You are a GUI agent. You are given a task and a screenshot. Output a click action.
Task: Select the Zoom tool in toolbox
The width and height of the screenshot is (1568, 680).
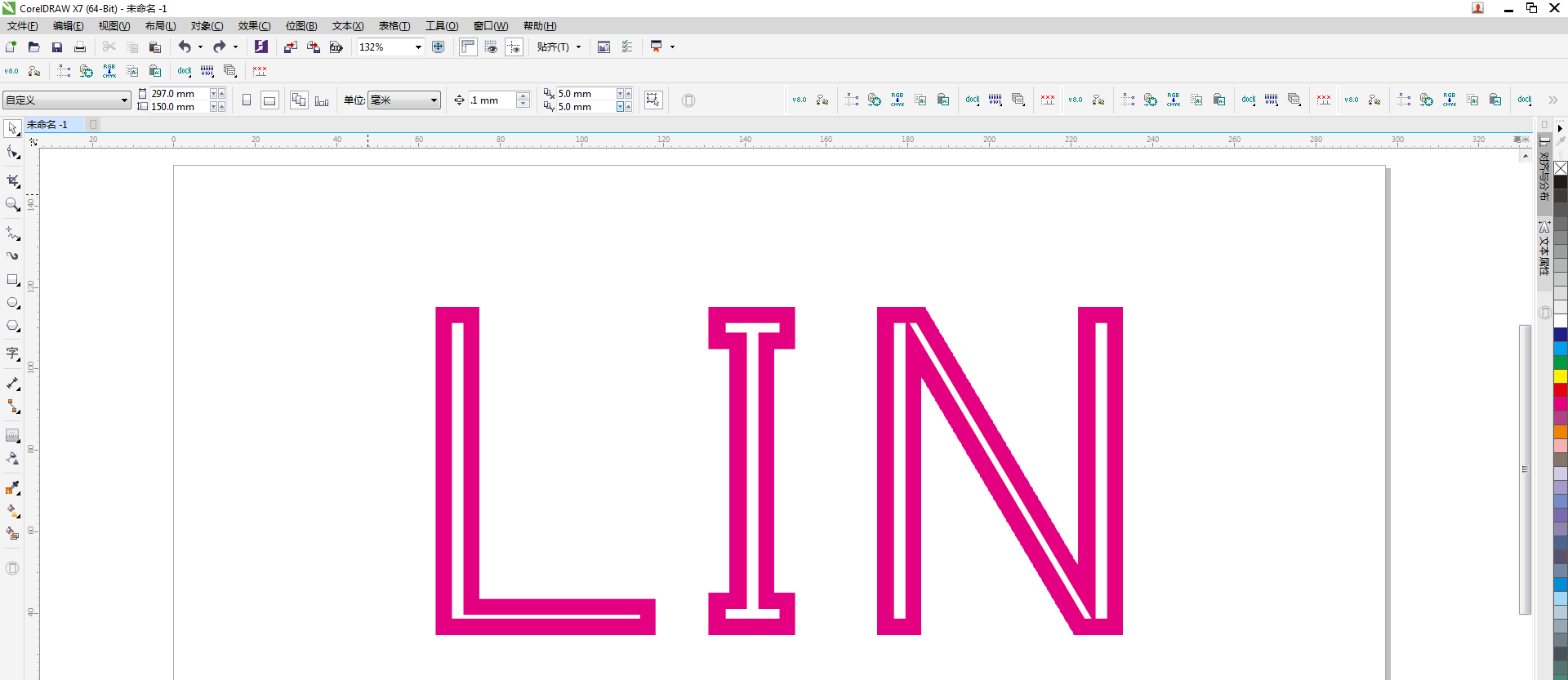pyautogui.click(x=12, y=204)
